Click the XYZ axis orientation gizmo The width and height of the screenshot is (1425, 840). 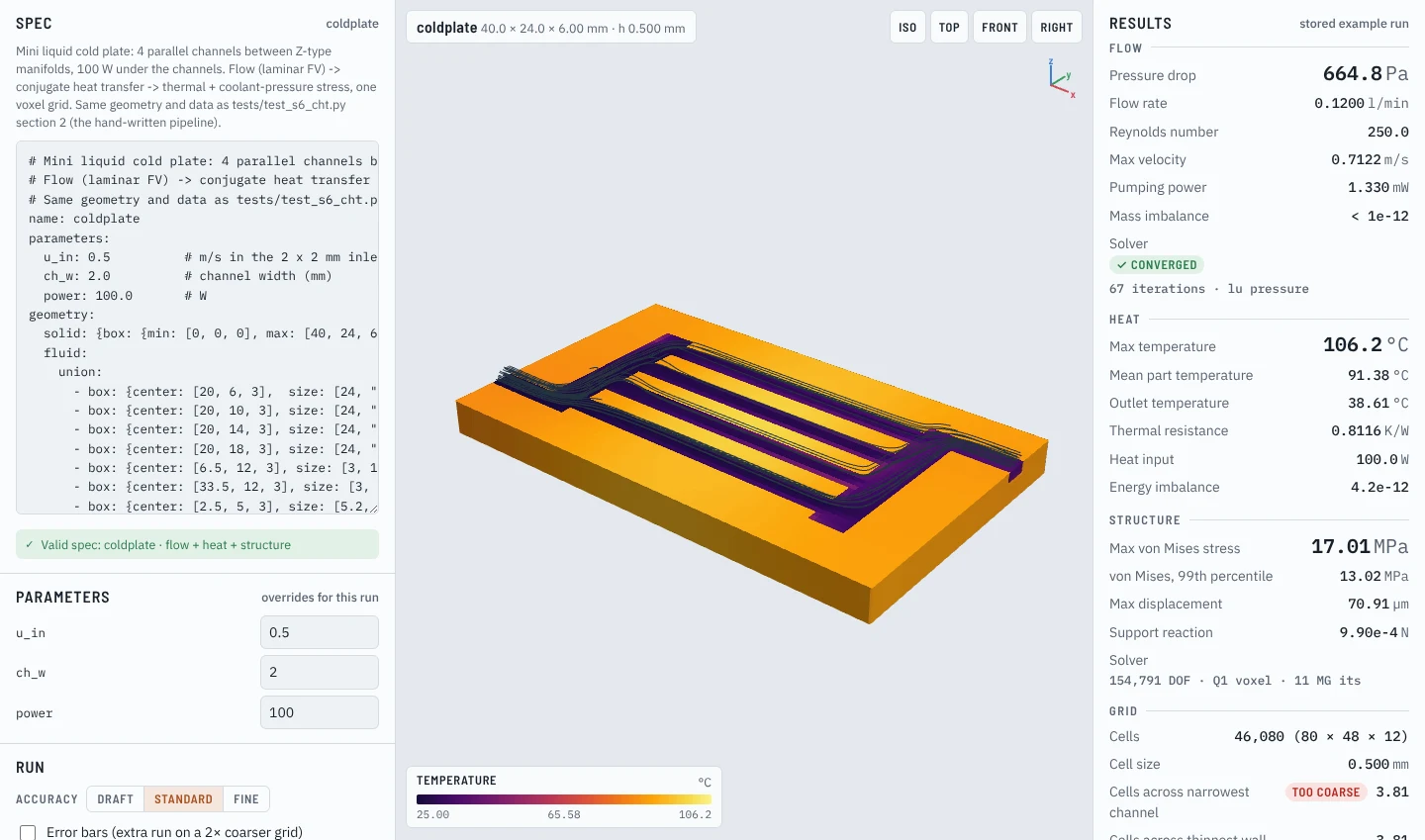[x=1062, y=78]
